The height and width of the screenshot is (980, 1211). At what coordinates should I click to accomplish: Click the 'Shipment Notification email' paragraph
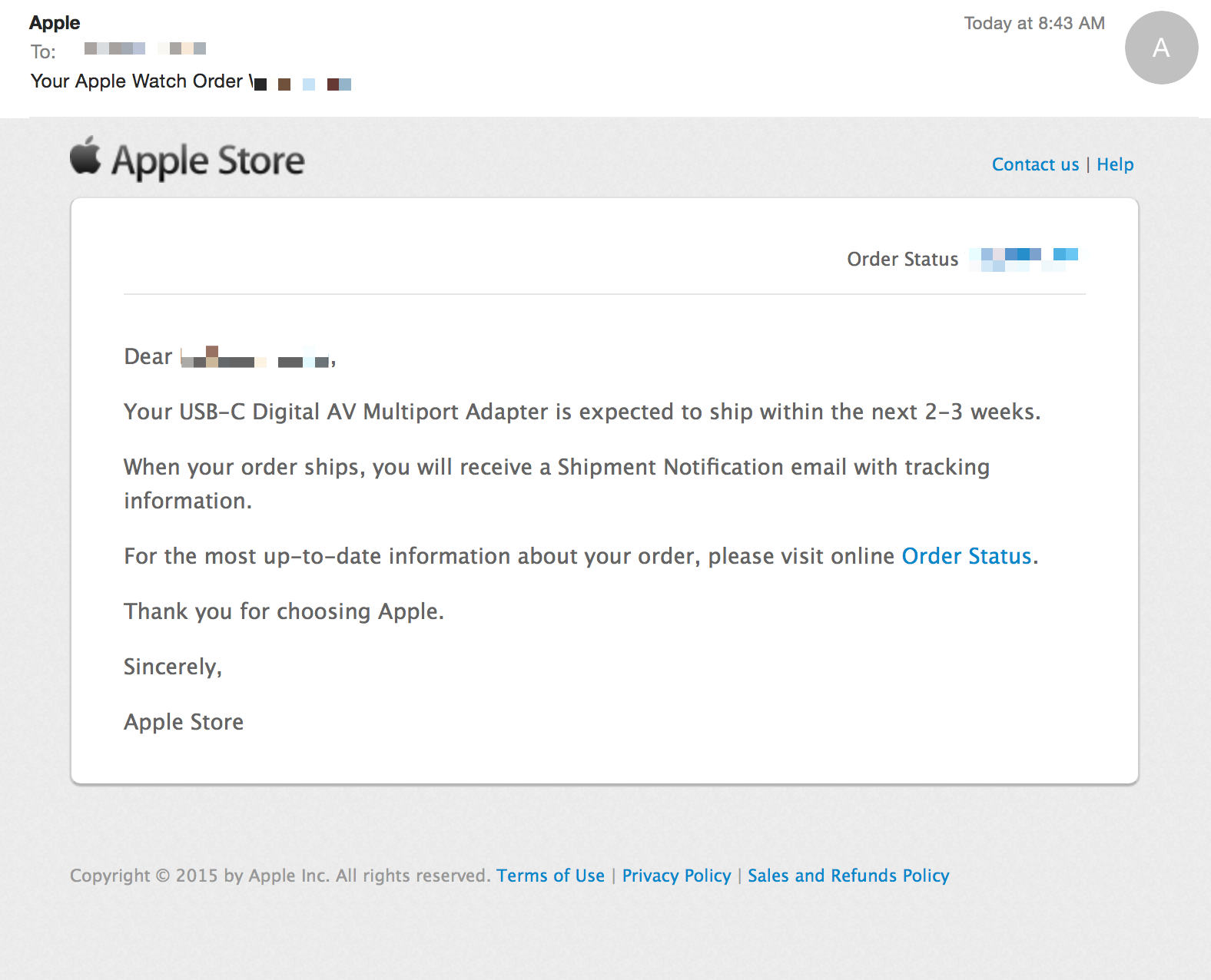(x=556, y=484)
